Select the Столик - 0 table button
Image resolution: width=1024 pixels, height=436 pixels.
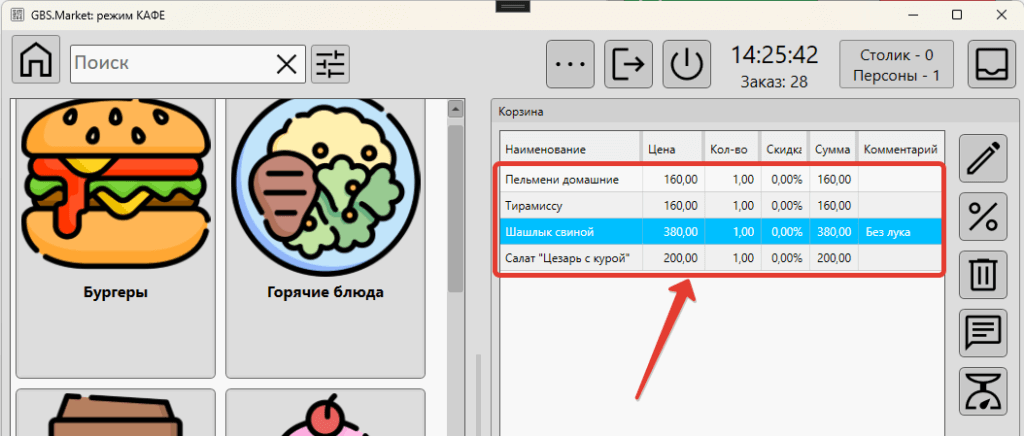(896, 64)
